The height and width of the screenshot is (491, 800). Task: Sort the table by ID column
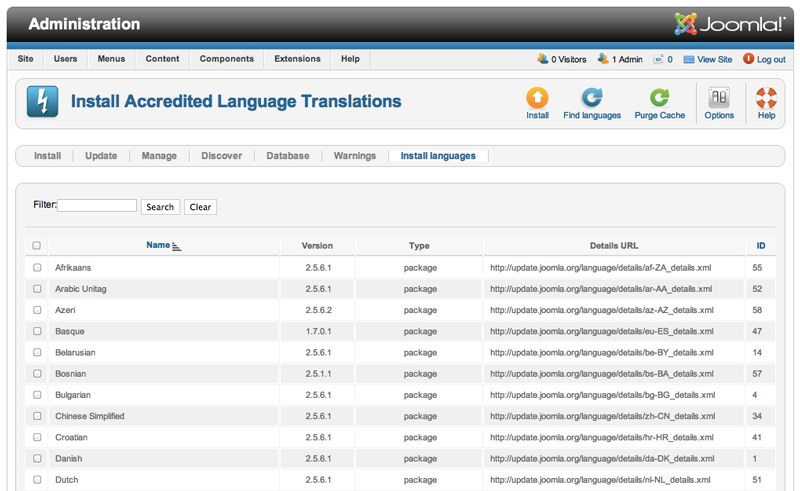click(760, 245)
